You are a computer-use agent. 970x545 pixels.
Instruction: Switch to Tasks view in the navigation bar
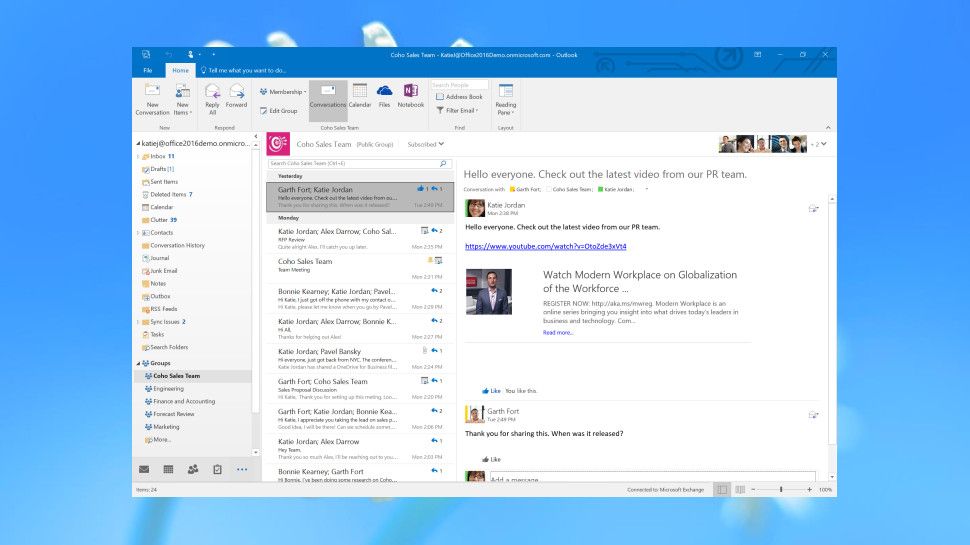(x=217, y=470)
